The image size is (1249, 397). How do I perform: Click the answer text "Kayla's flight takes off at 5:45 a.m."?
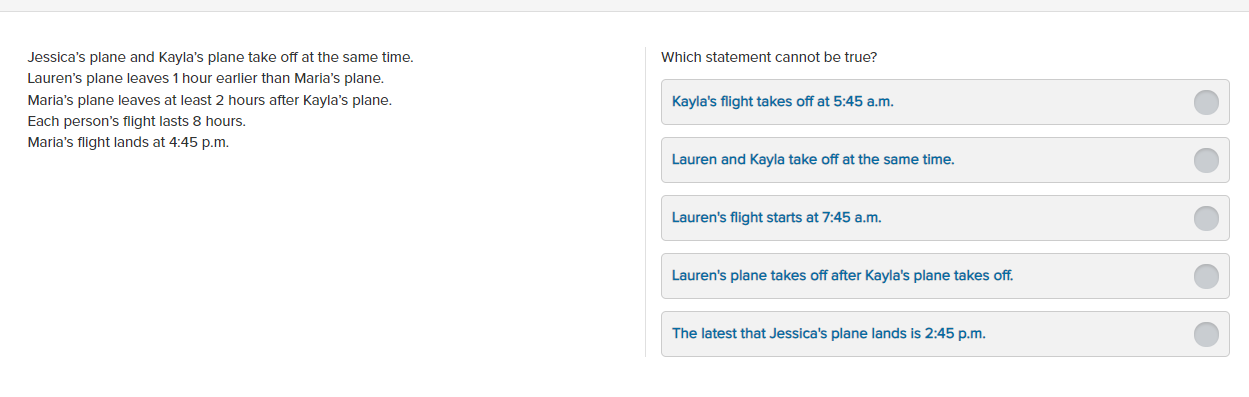[x=782, y=102]
